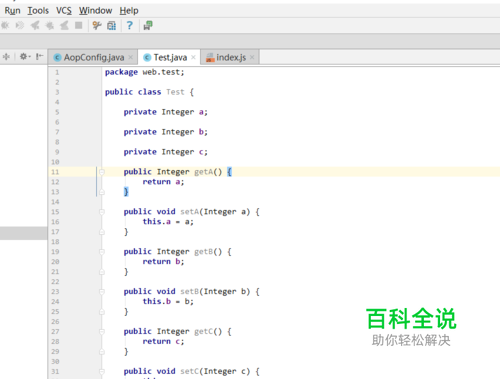Switch to the AopConfig.java tab
This screenshot has height=379, width=500.
94,58
